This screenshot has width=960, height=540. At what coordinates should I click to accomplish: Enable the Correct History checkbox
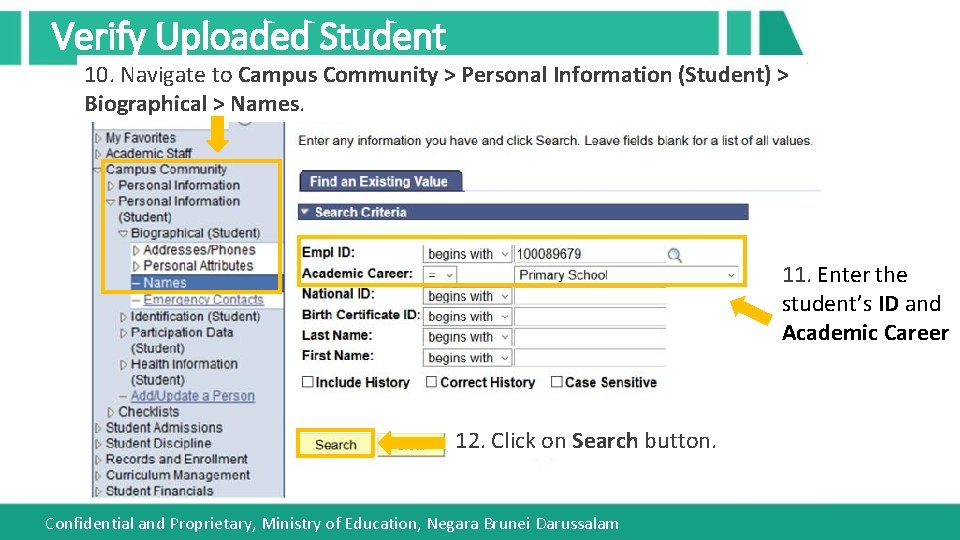pyautogui.click(x=432, y=382)
